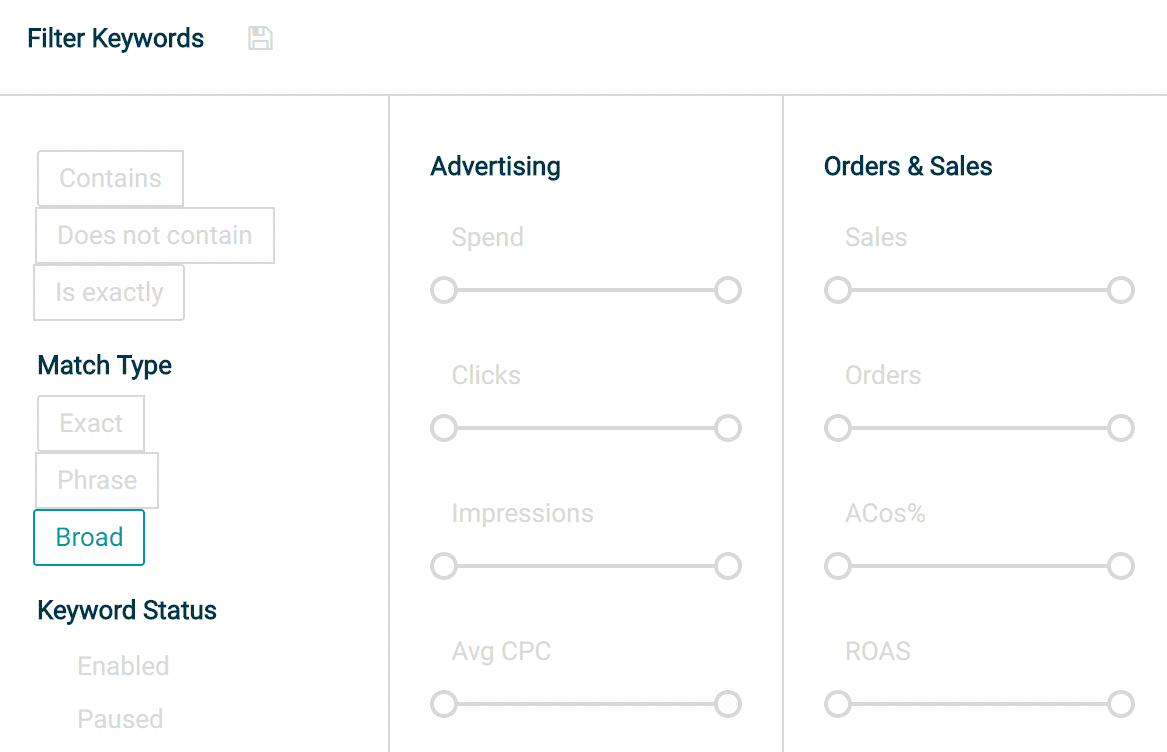1167x752 pixels.
Task: Check the Enabled keyword status
Action: (123, 666)
